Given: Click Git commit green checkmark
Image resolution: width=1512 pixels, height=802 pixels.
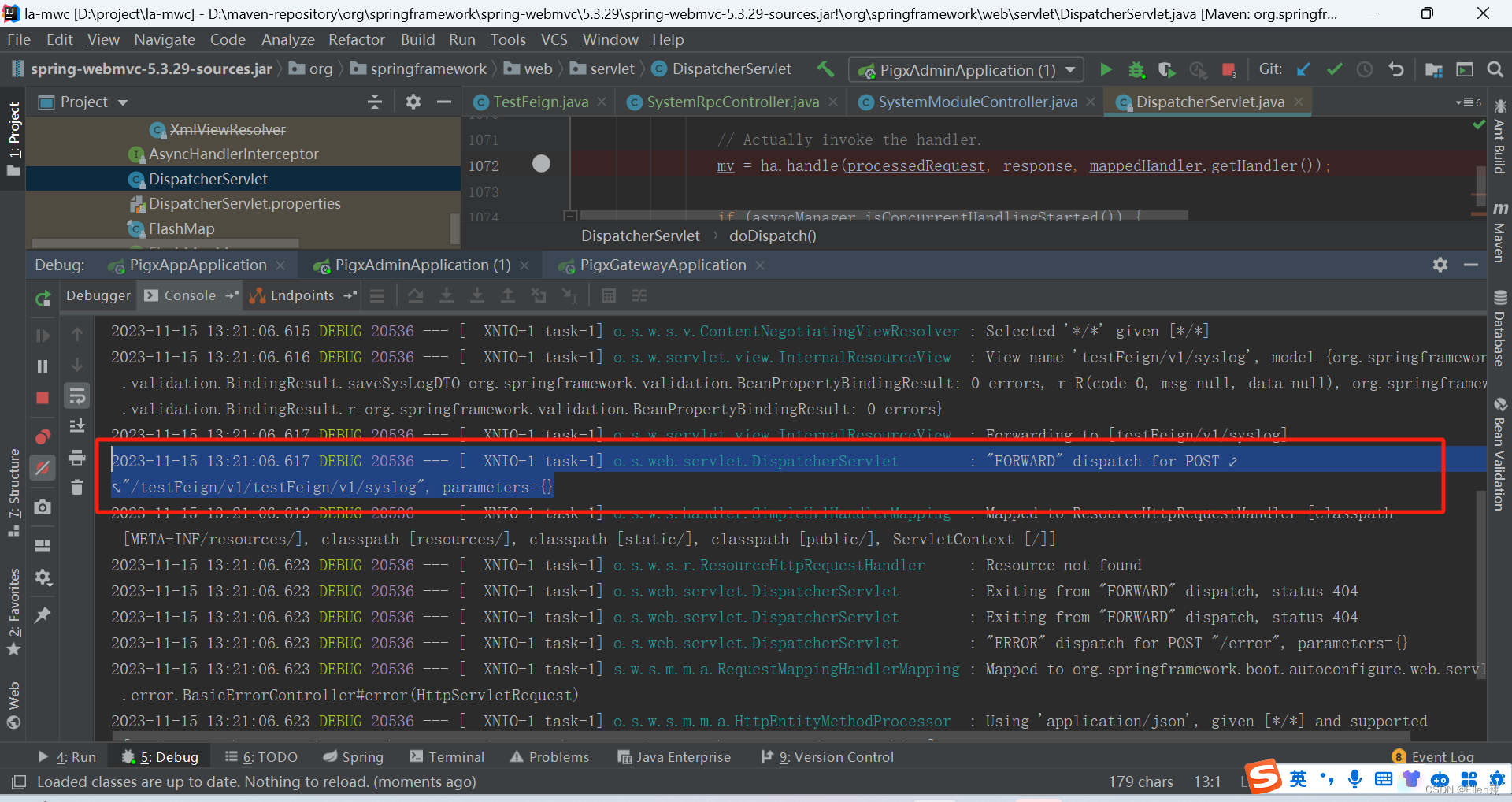Looking at the screenshot, I should click(1334, 69).
